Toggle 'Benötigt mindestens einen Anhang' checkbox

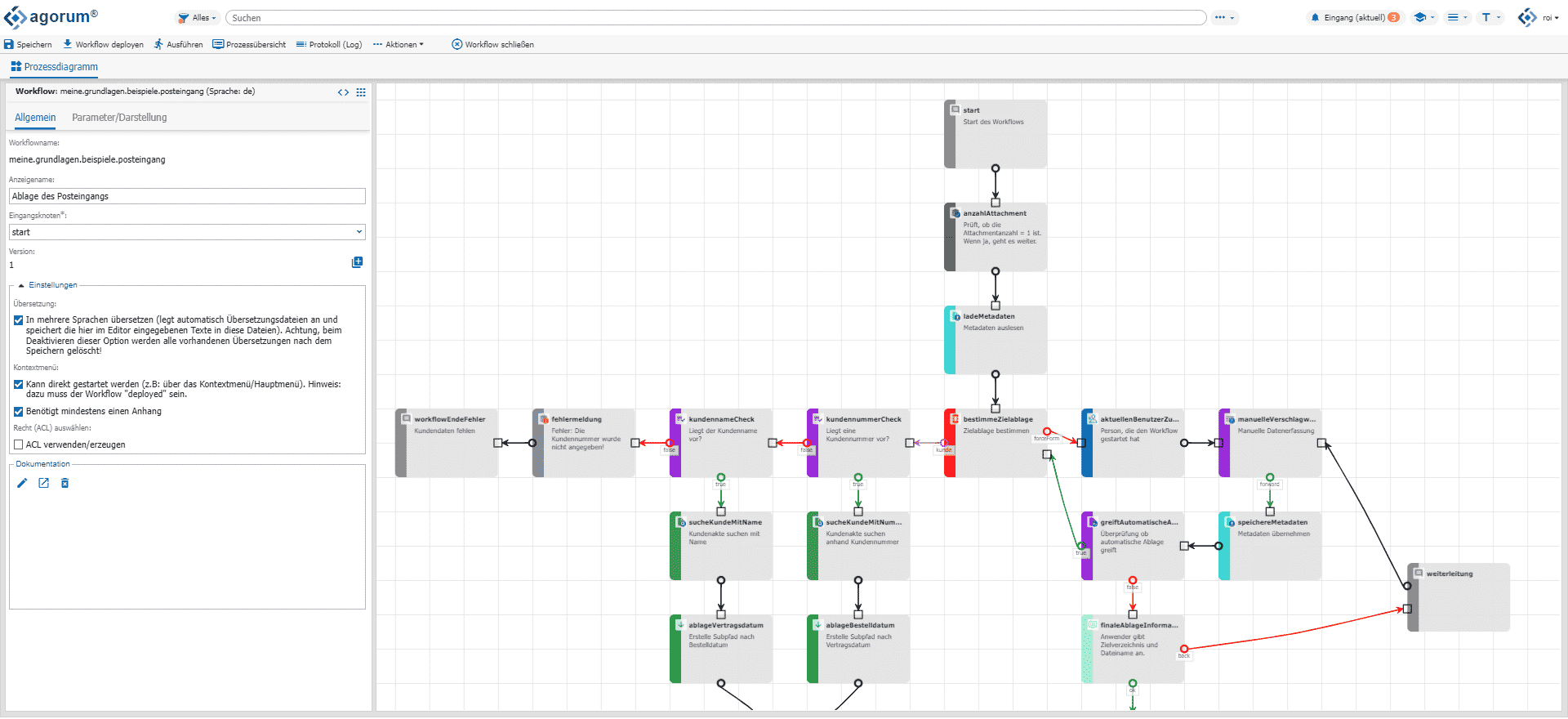(x=18, y=412)
